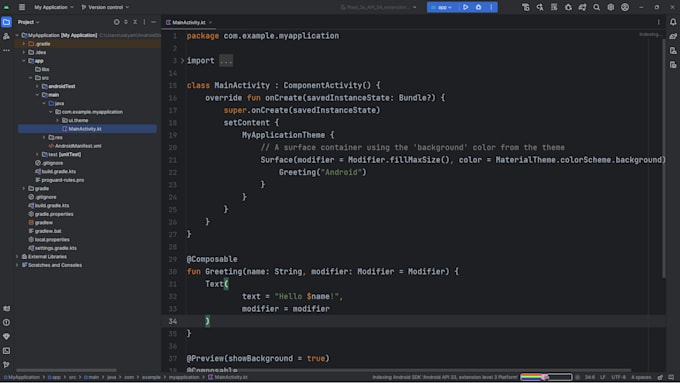680x383 pixels.
Task: Click MyApplication breadcrumb in navigation bar
Action: pos(22,377)
